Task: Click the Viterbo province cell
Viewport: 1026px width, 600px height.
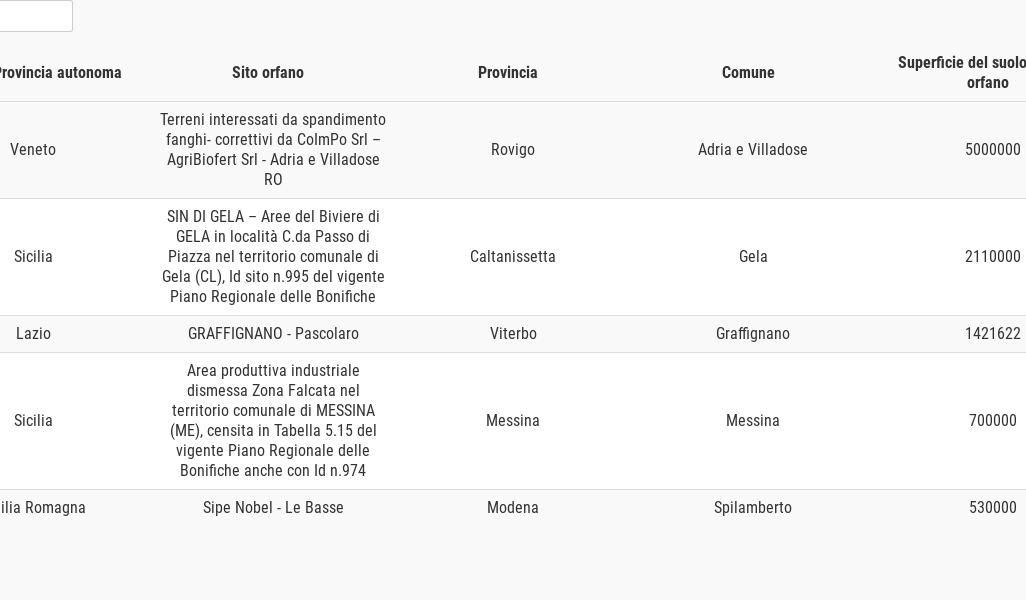Action: pos(513,334)
